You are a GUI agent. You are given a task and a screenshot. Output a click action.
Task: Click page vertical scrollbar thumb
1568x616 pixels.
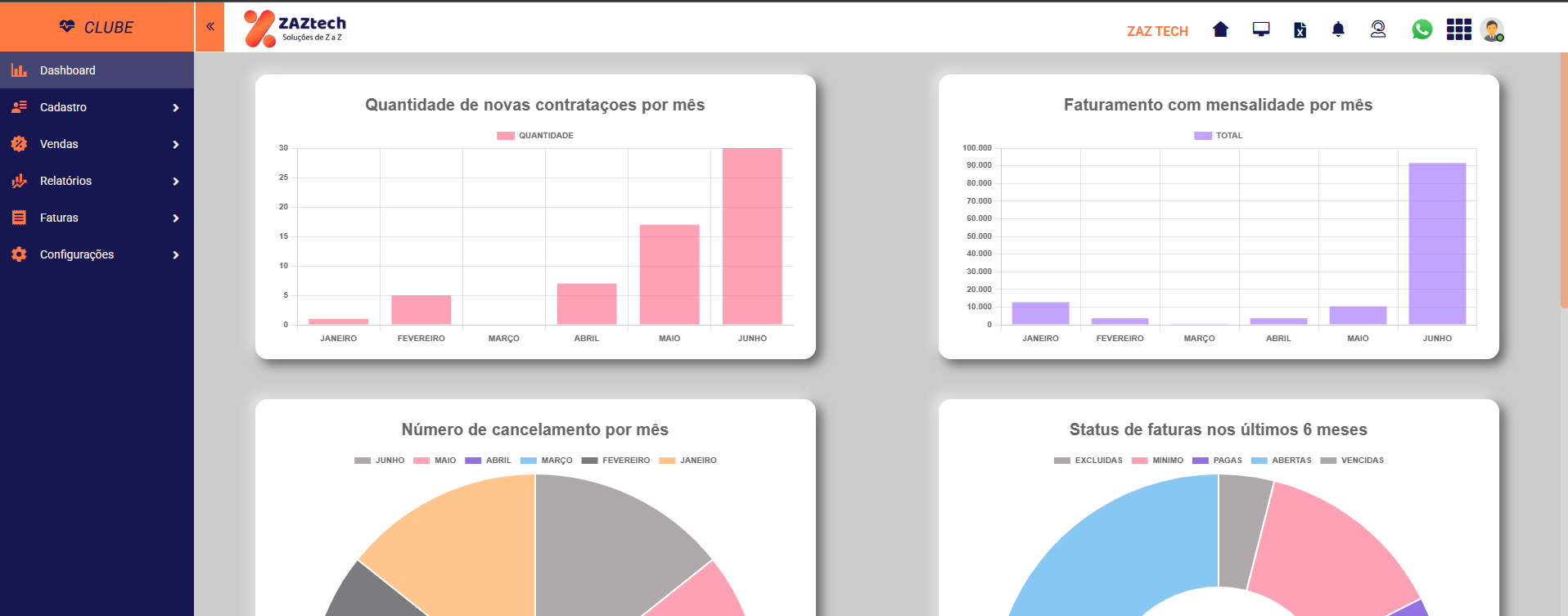click(x=1564, y=180)
